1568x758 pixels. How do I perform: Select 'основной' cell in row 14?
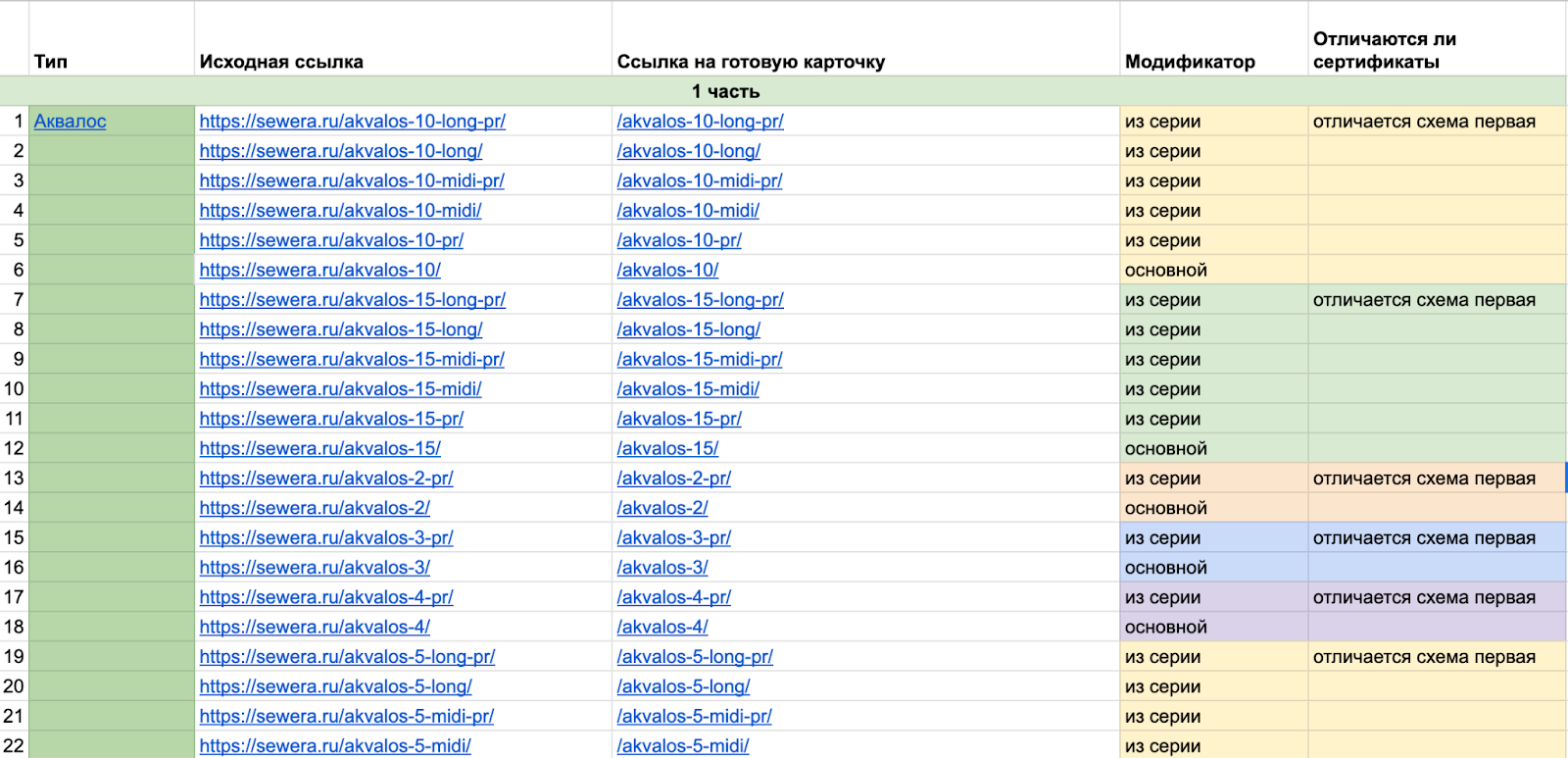(1213, 508)
